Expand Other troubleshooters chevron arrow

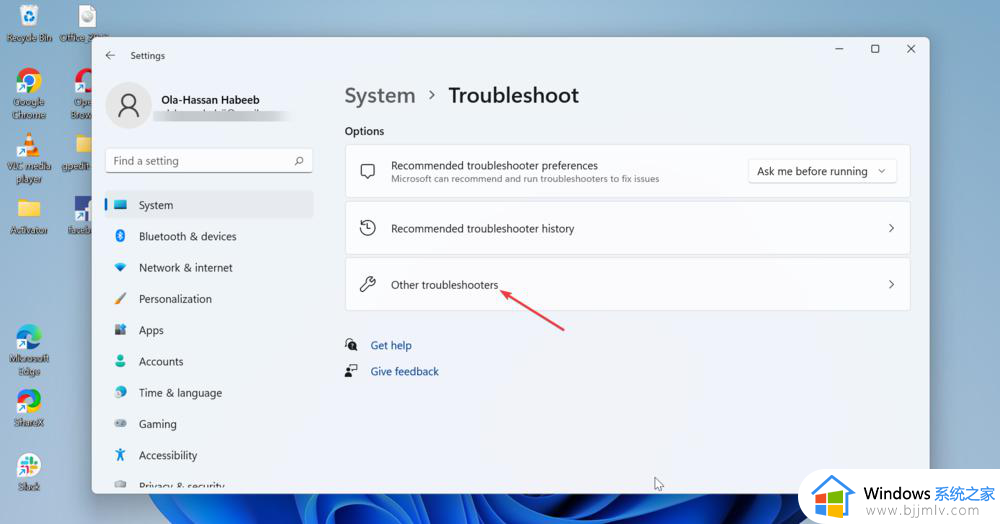891,284
